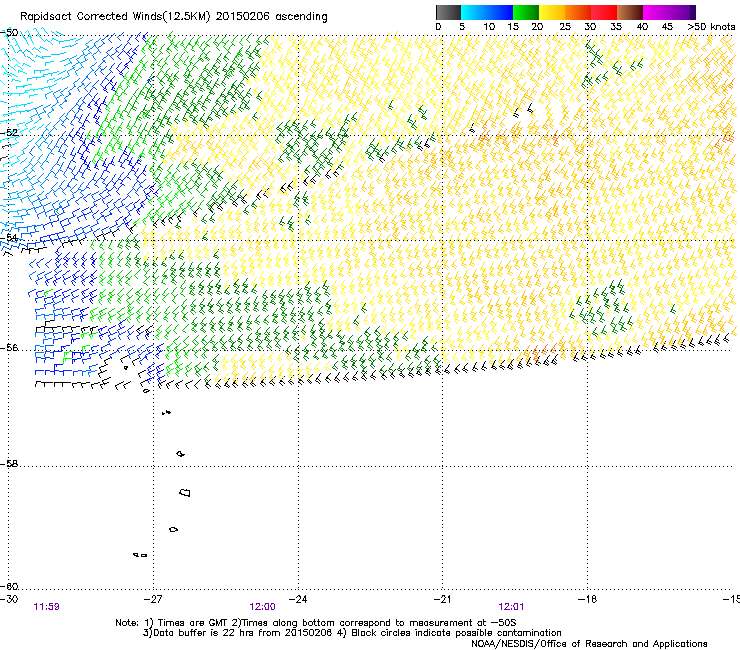The width and height of the screenshot is (740, 650).
Task: Click the latitude label -60
Action: [9, 586]
